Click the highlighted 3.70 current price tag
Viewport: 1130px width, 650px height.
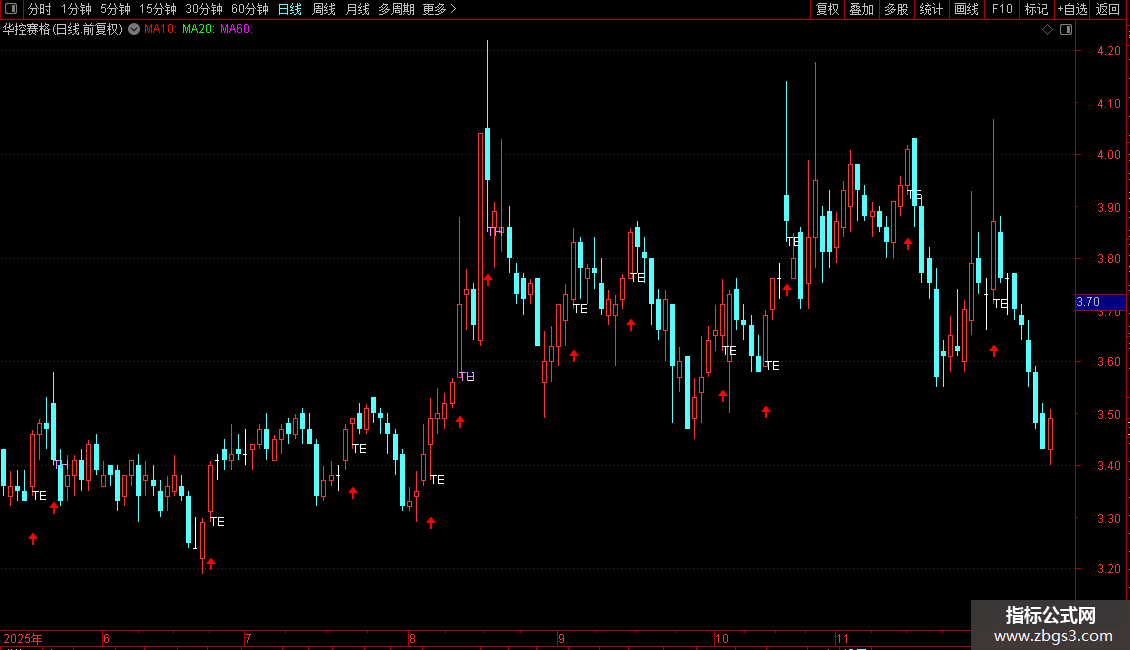(x=1100, y=302)
